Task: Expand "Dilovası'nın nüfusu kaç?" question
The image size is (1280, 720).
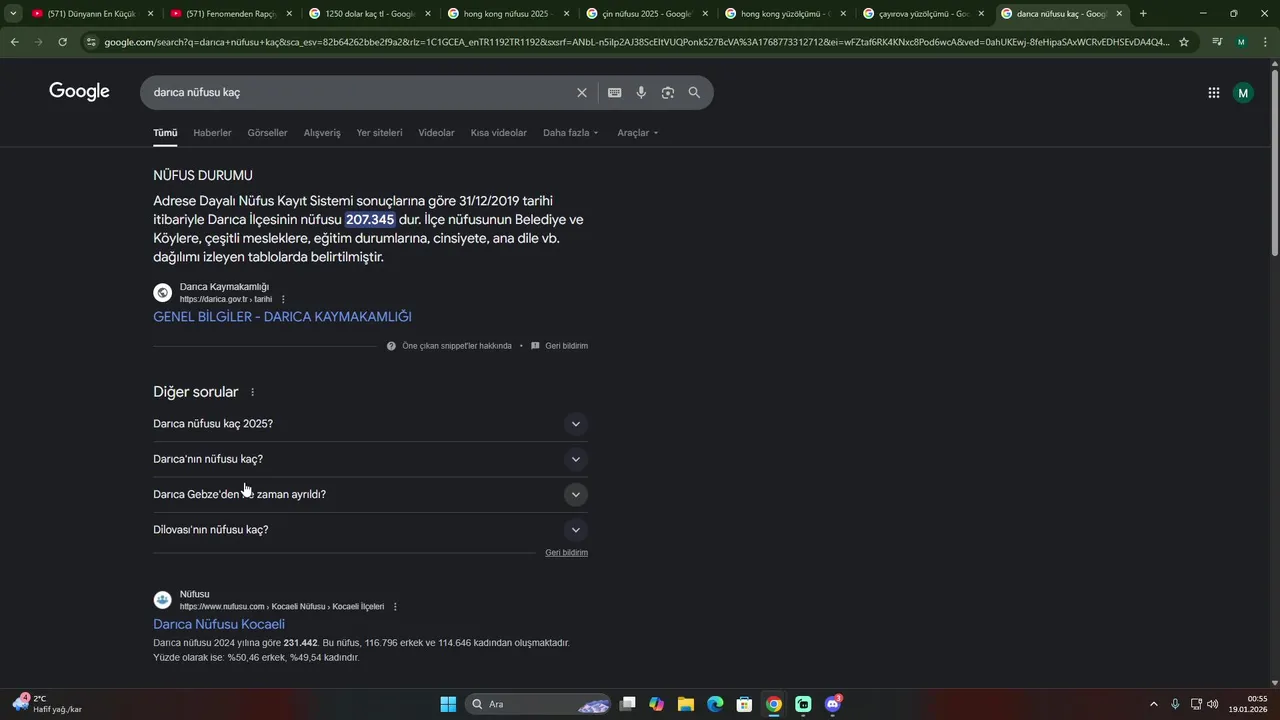Action: point(370,530)
